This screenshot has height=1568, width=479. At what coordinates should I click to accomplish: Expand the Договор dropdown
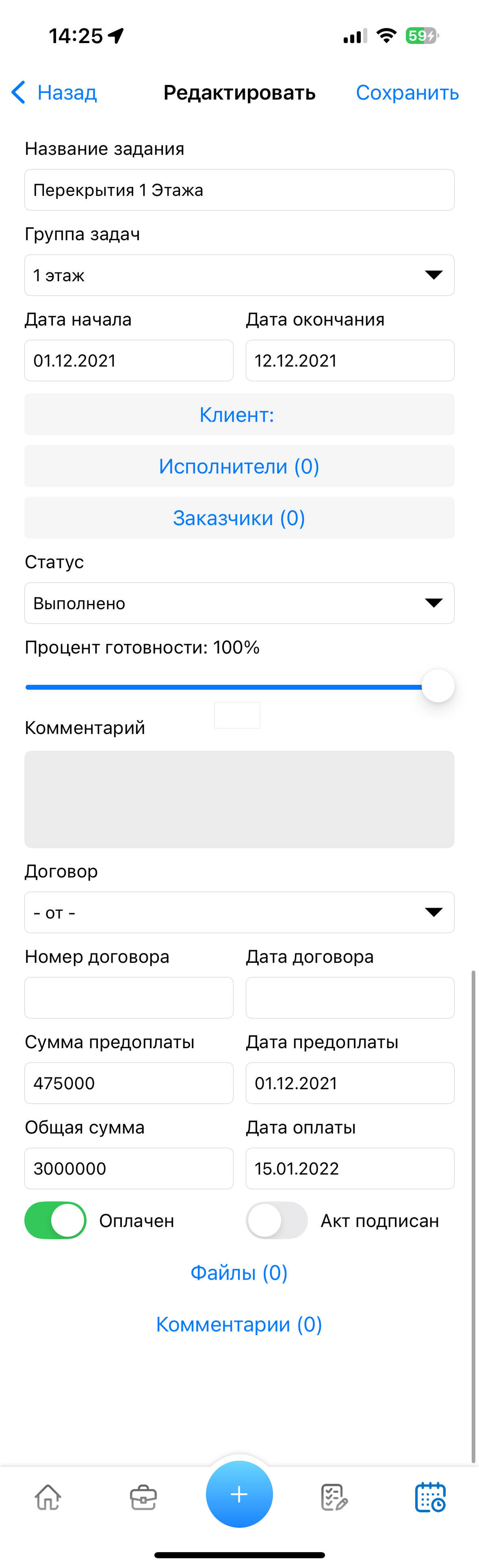point(239,912)
